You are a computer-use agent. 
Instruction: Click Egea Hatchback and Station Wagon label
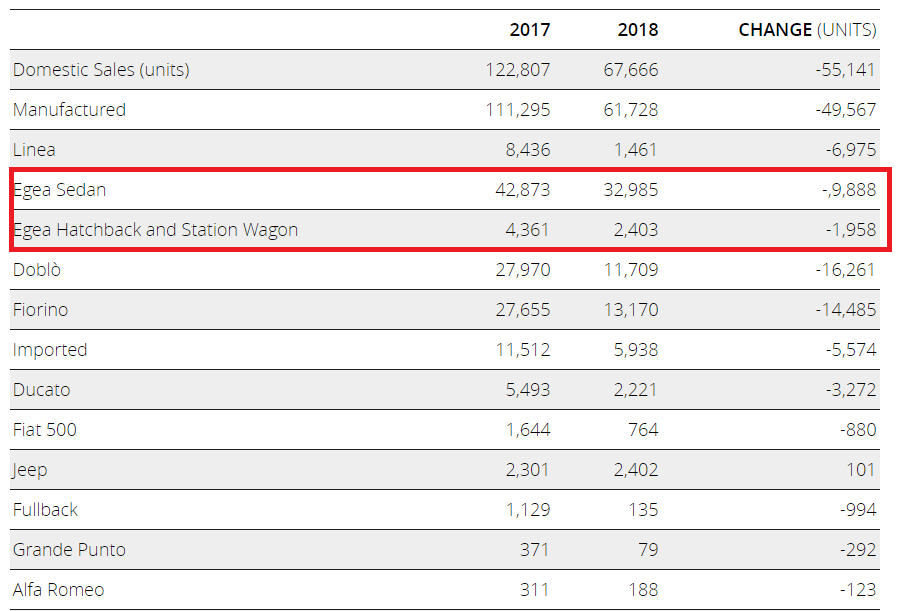(x=156, y=230)
